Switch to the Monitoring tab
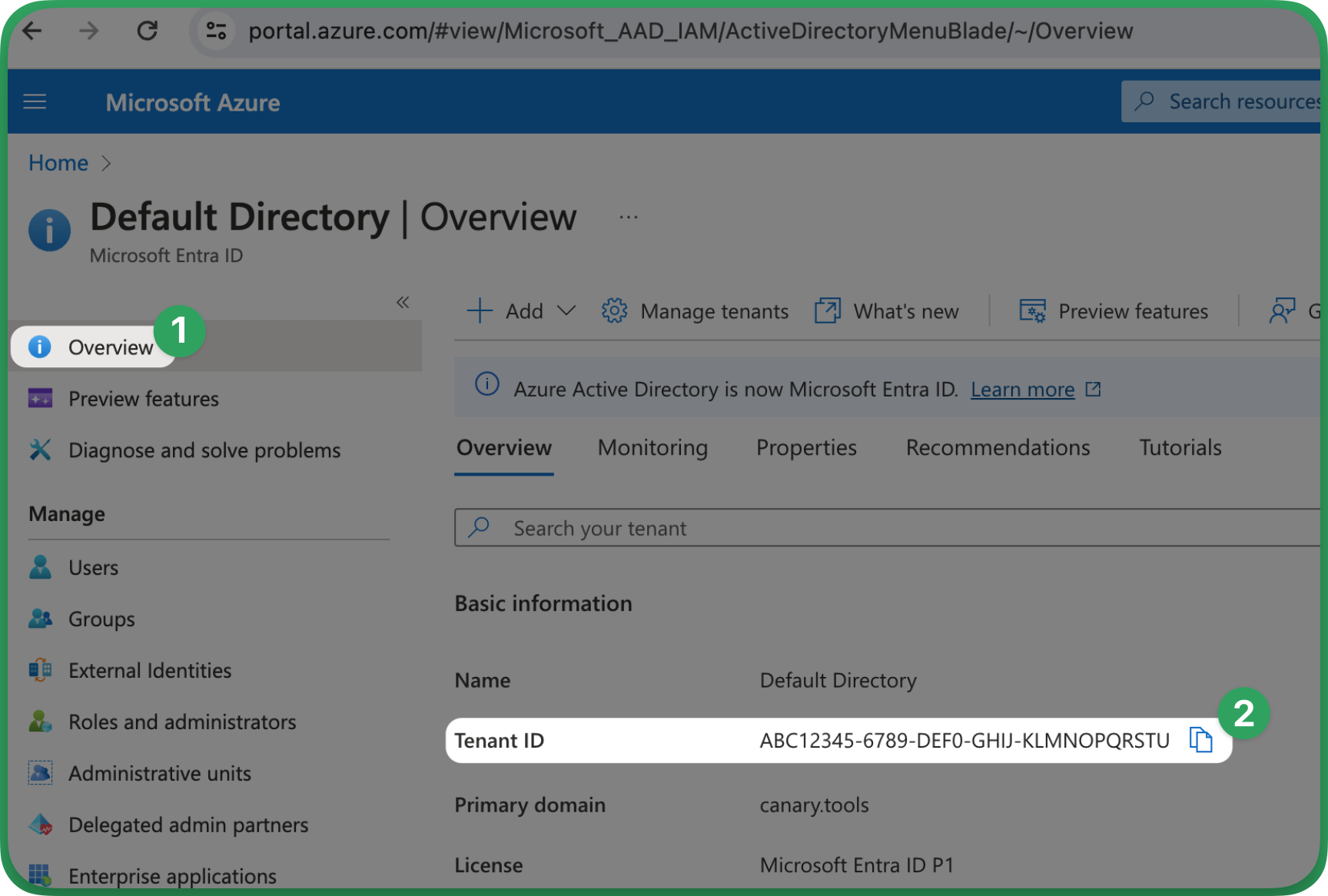1328x896 pixels. click(652, 448)
